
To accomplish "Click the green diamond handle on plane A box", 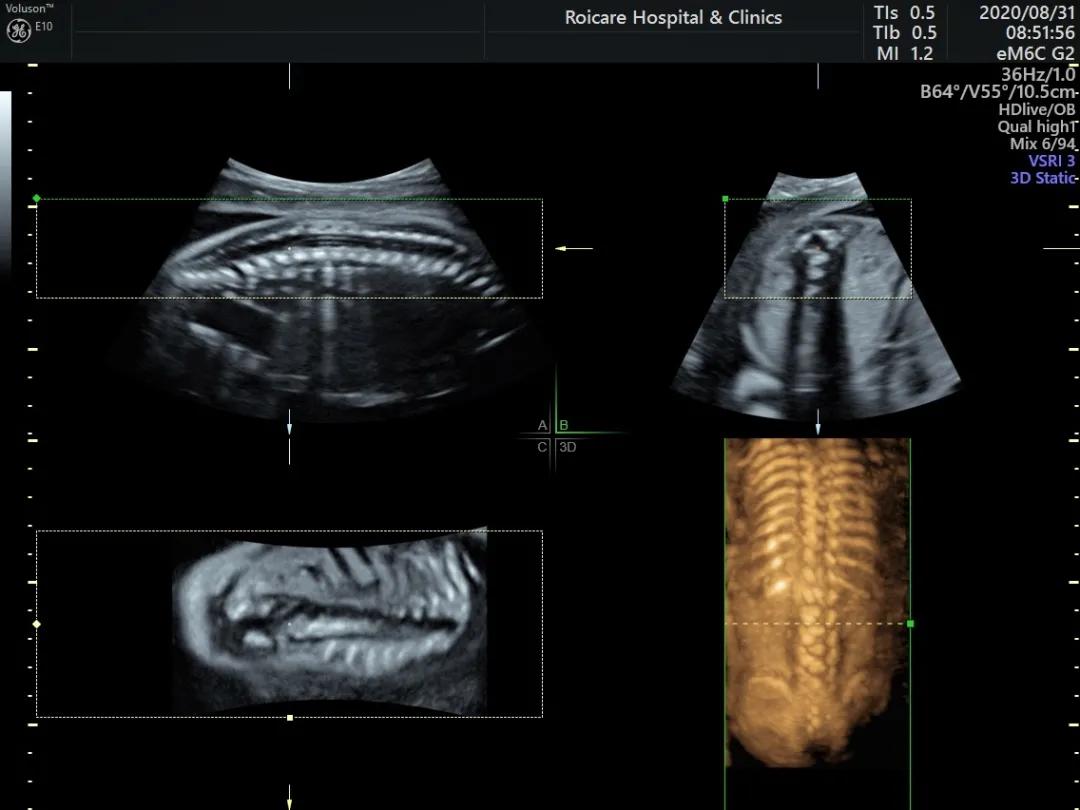I will [x=37, y=199].
